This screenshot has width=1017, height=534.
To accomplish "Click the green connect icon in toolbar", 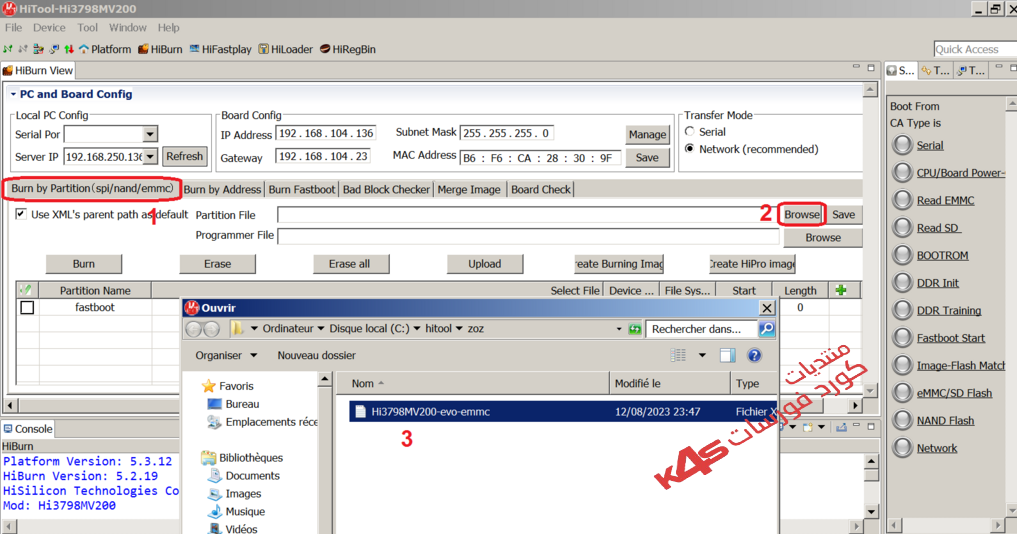I will (x=8, y=49).
